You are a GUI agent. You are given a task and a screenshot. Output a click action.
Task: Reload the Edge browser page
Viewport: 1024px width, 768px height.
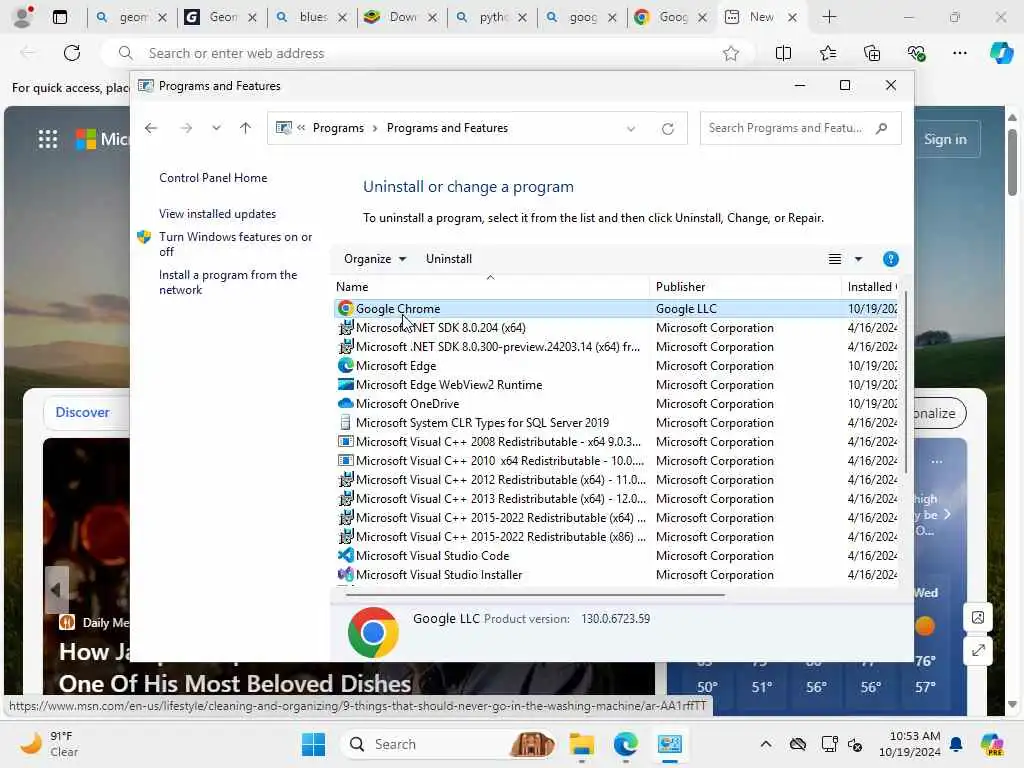click(x=72, y=53)
